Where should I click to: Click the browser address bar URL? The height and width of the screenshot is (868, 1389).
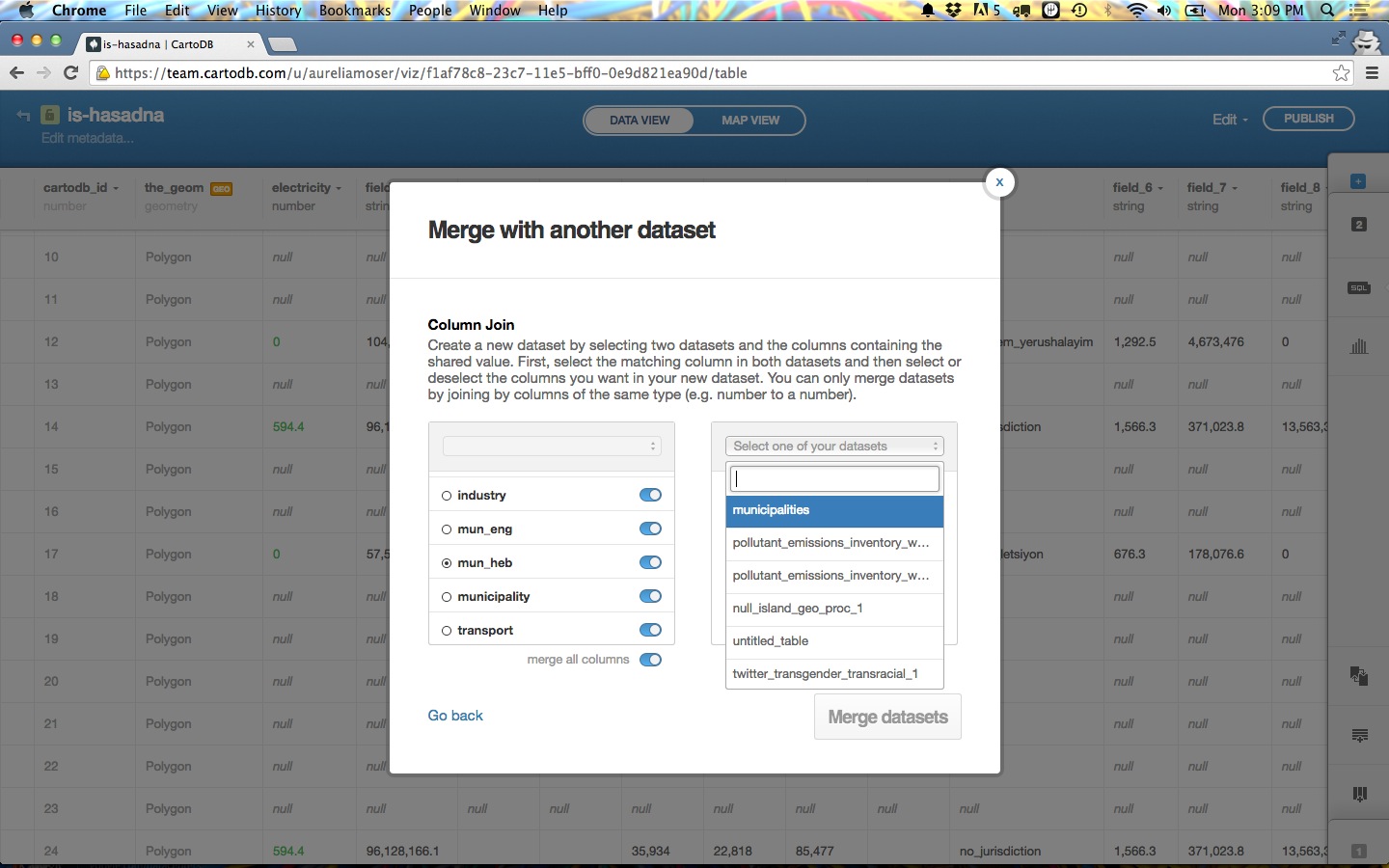coord(431,73)
